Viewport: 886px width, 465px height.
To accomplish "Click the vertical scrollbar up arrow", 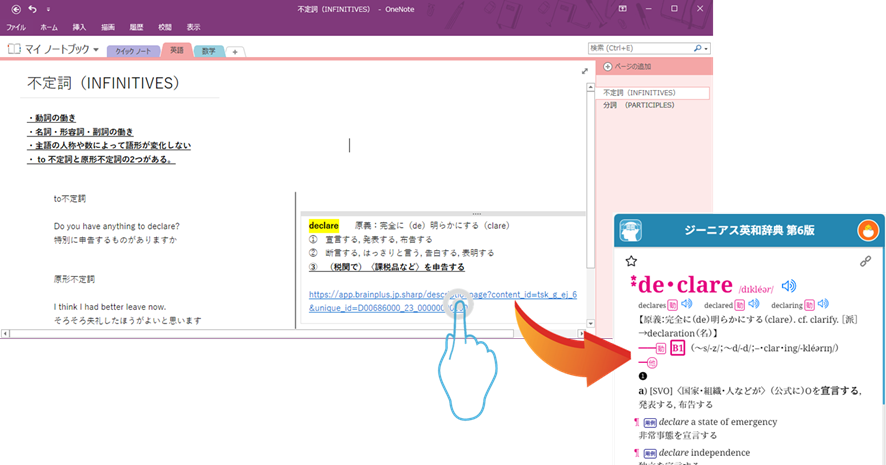I will (590, 88).
